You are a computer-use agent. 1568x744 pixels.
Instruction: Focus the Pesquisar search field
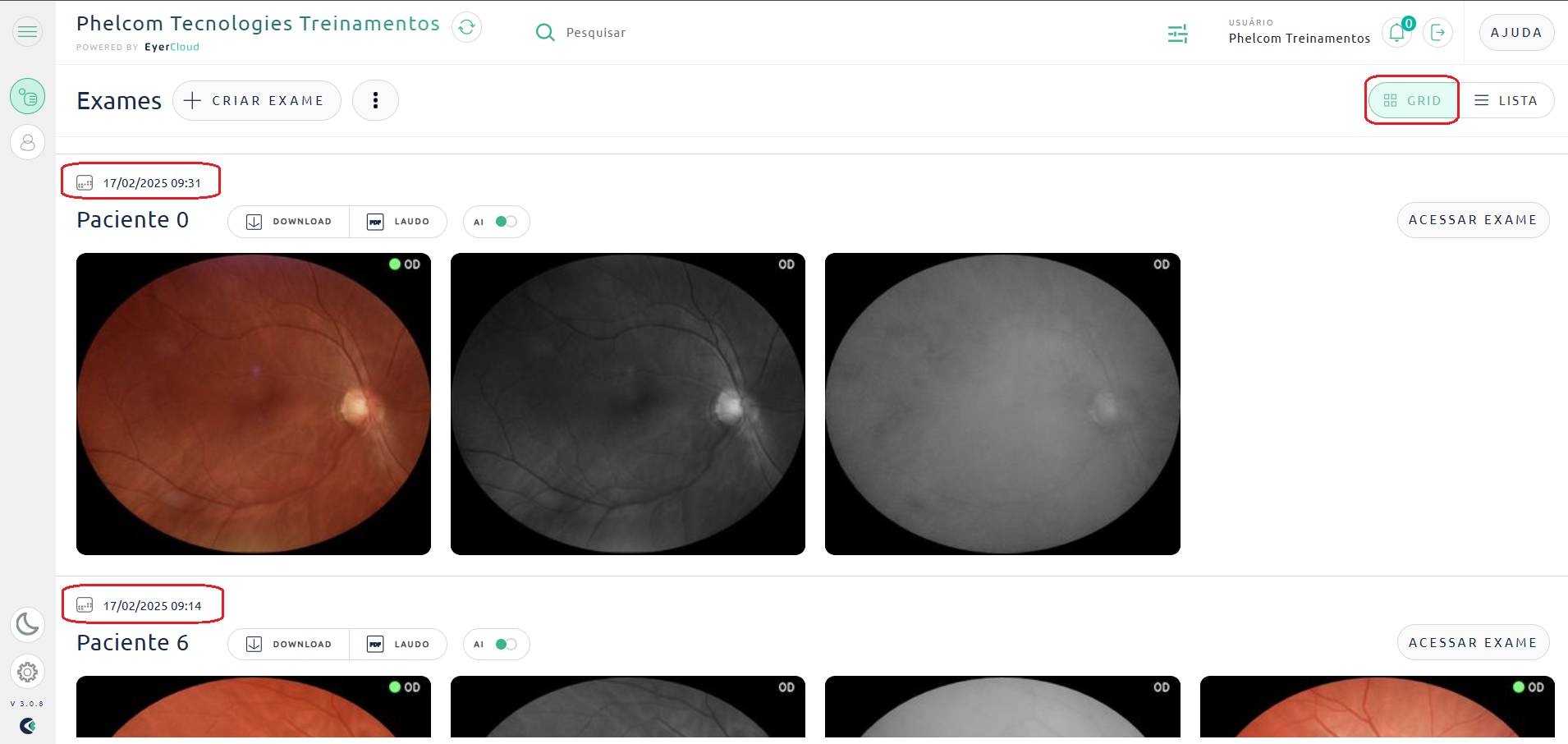[596, 33]
